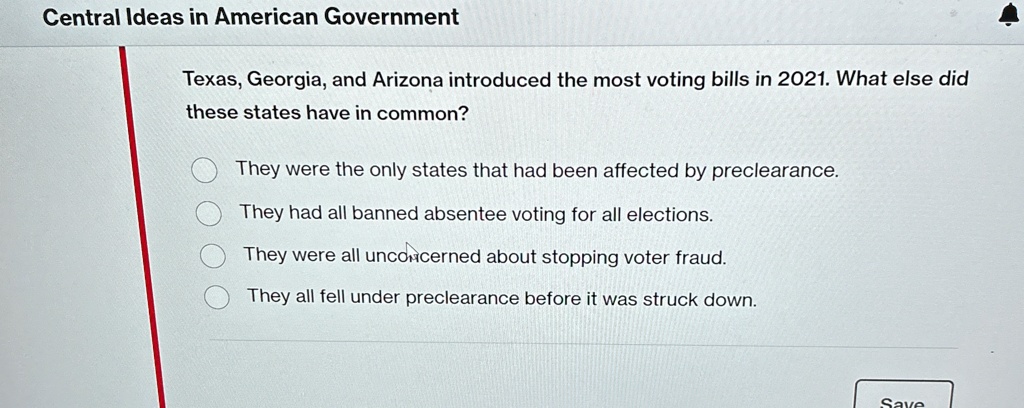Image resolution: width=1024 pixels, height=408 pixels.
Task: Click the word 'preclearance.' ending the first answer
Action: (x=775, y=171)
